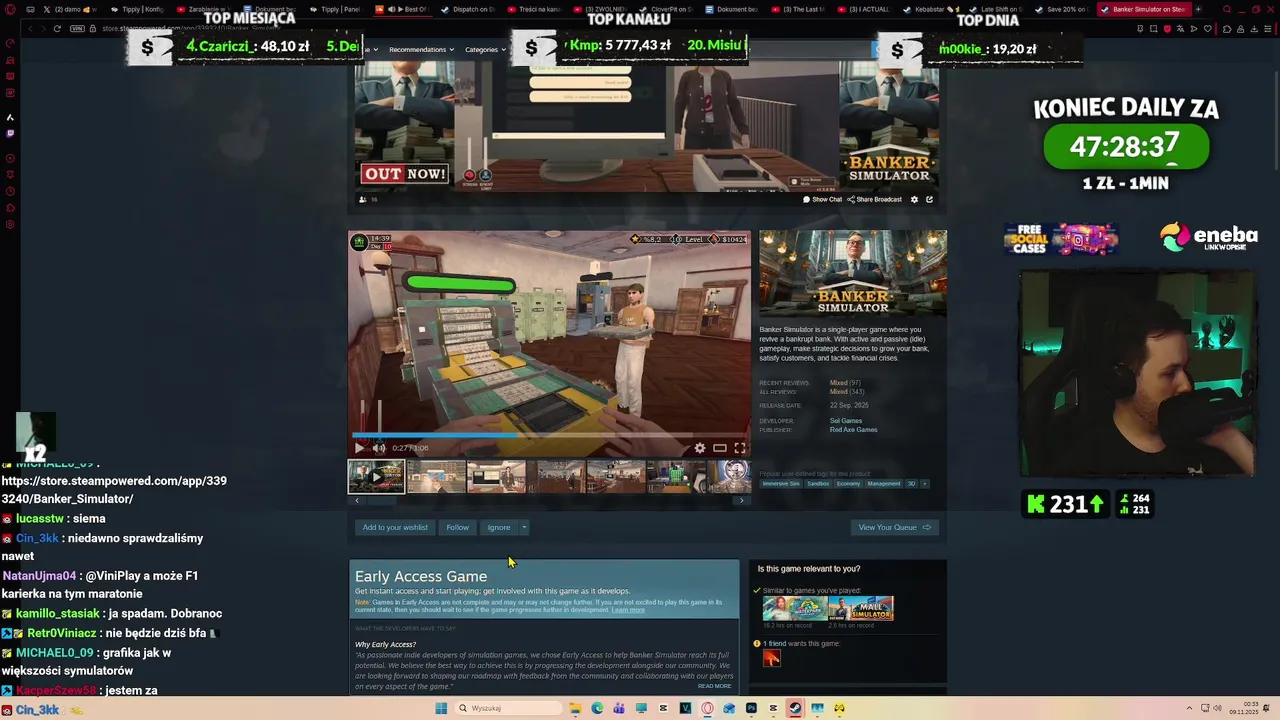The height and width of the screenshot is (720, 1280).
Task: Click the Ignore button
Action: pyautogui.click(x=499, y=527)
